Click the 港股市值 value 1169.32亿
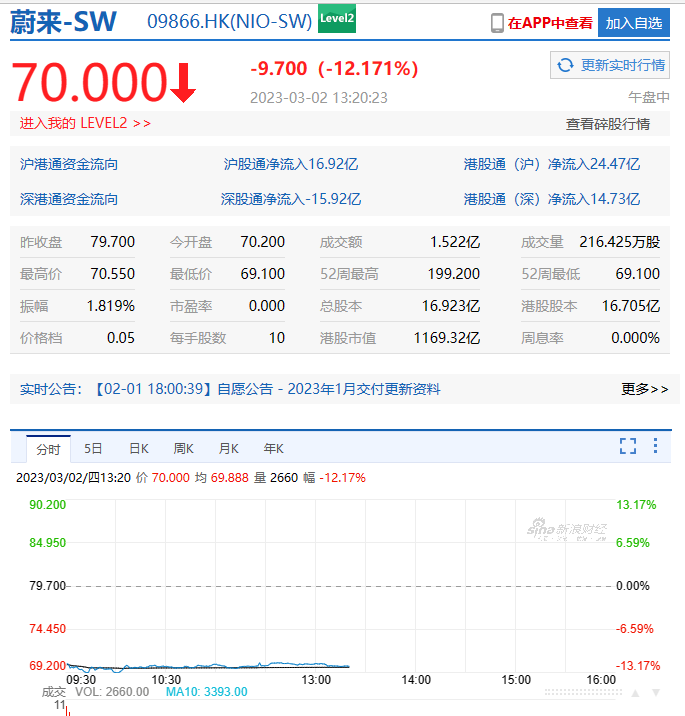 click(447, 338)
